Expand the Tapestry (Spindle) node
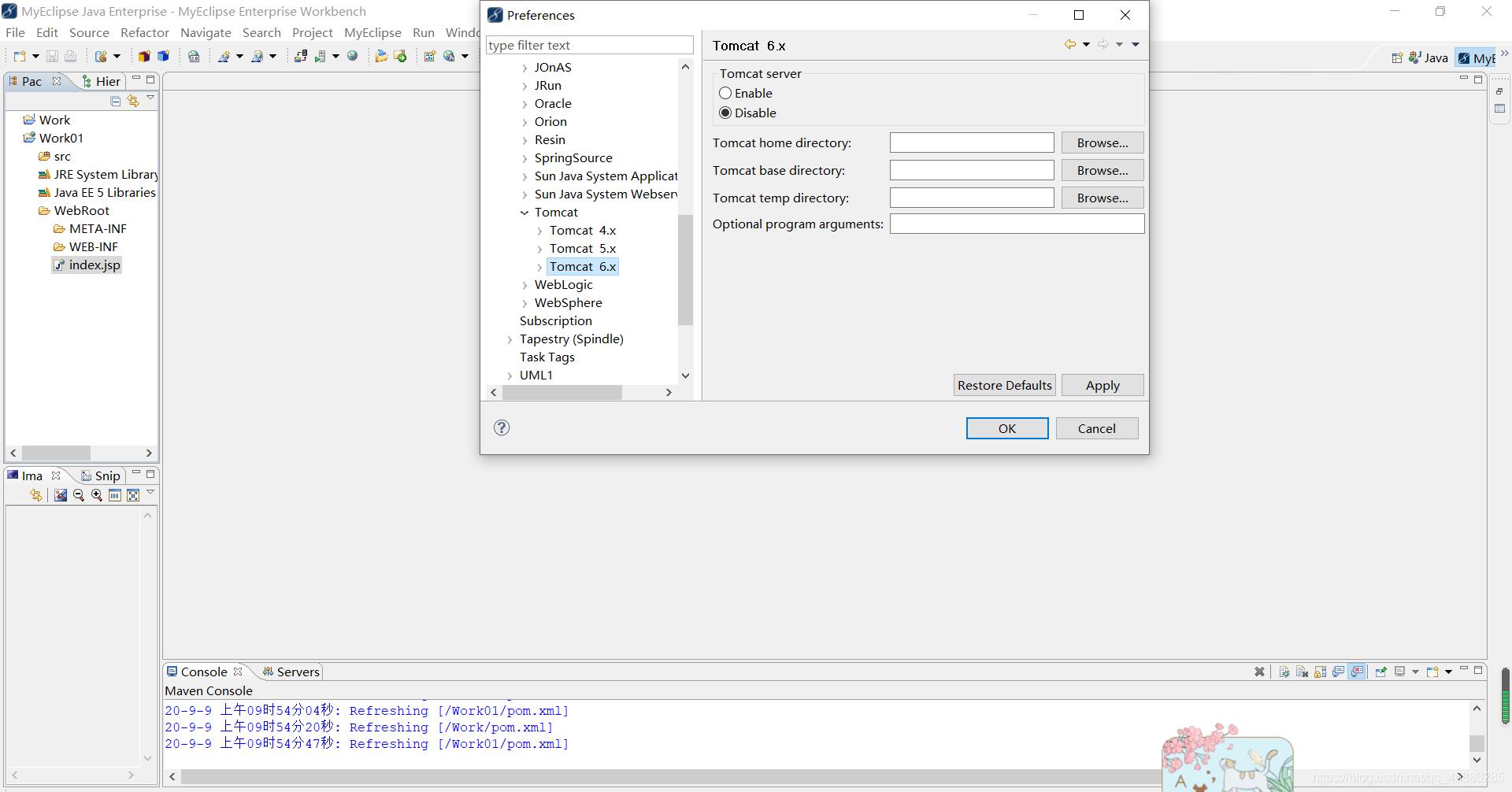Viewport: 1512px width, 792px height. point(510,339)
